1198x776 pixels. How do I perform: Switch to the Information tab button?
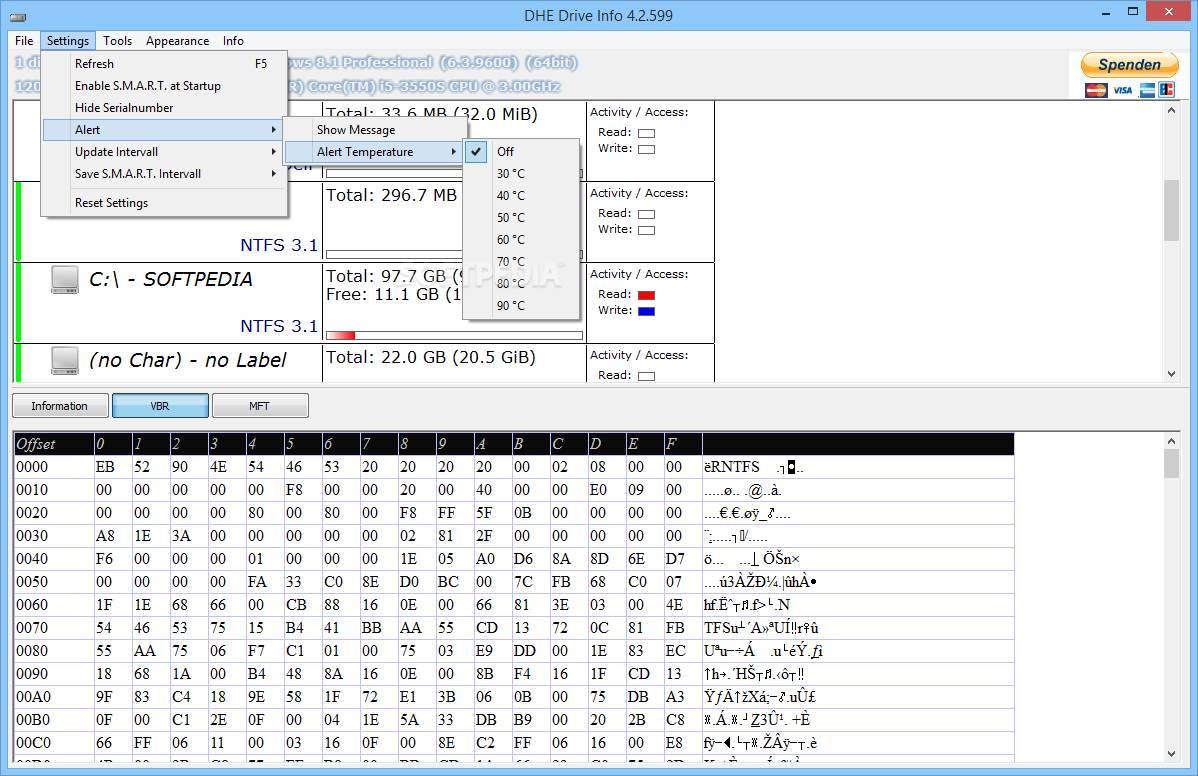tap(60, 406)
